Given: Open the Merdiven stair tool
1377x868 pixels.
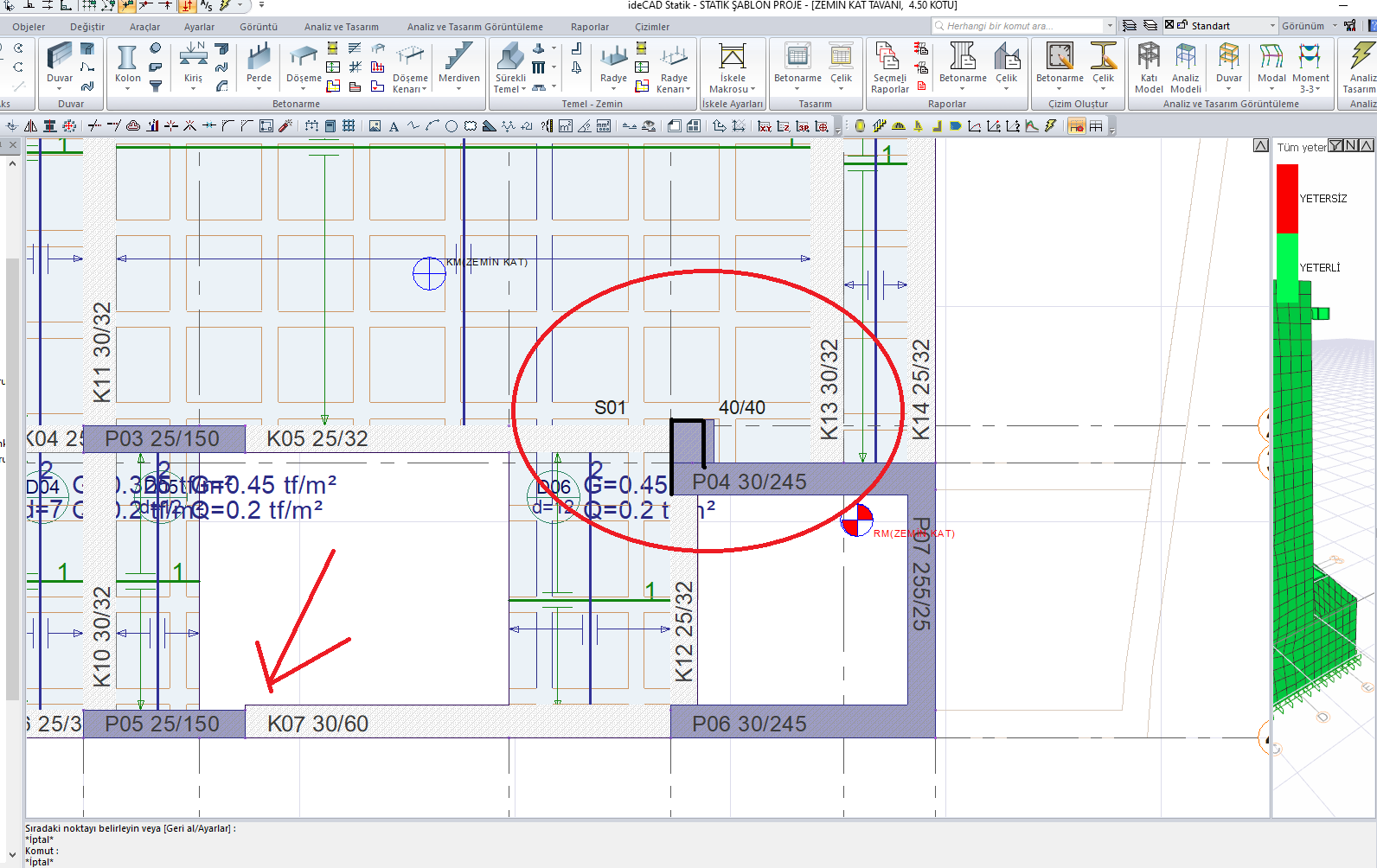Looking at the screenshot, I should (x=458, y=64).
